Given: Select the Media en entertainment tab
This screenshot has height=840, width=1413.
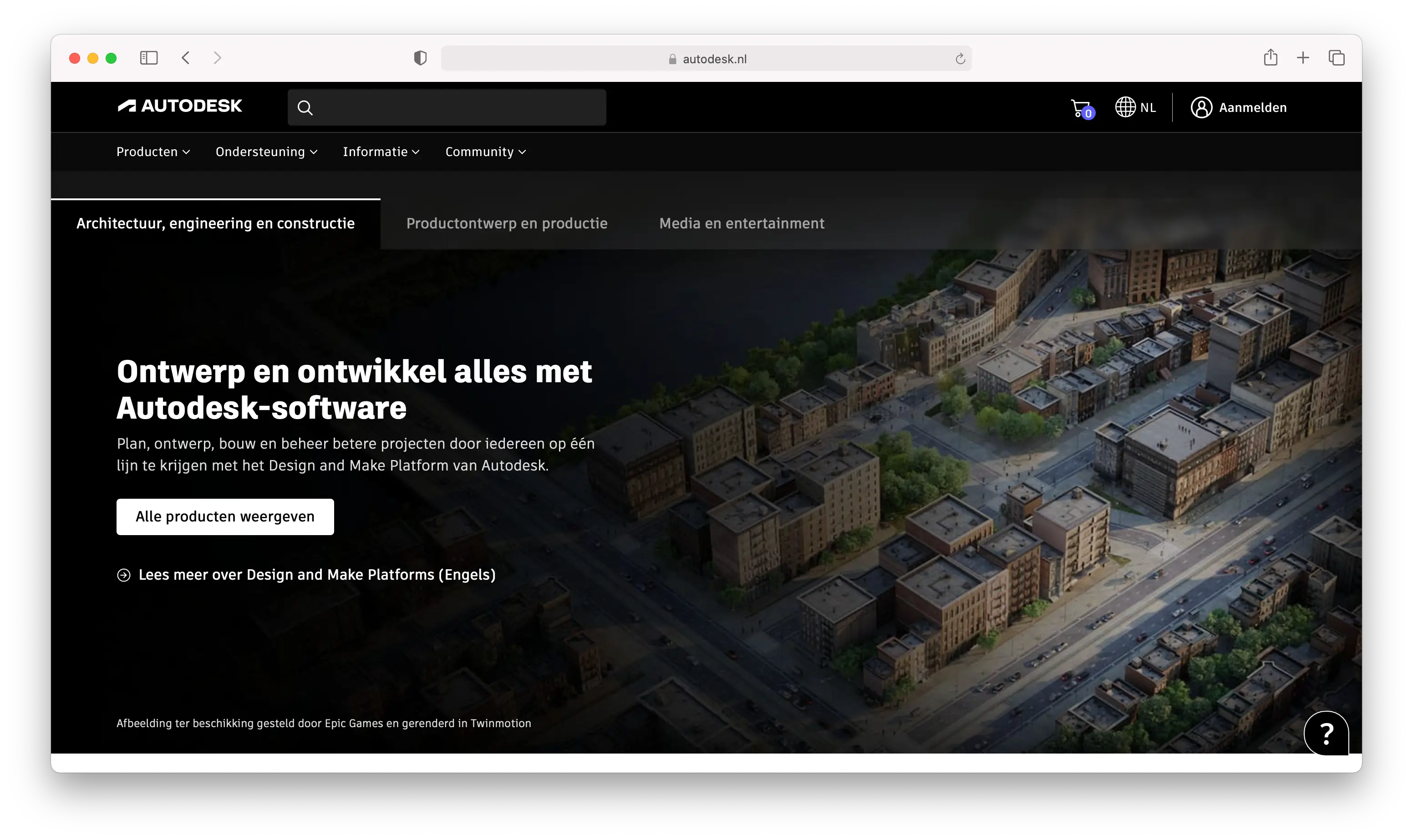Looking at the screenshot, I should [741, 223].
